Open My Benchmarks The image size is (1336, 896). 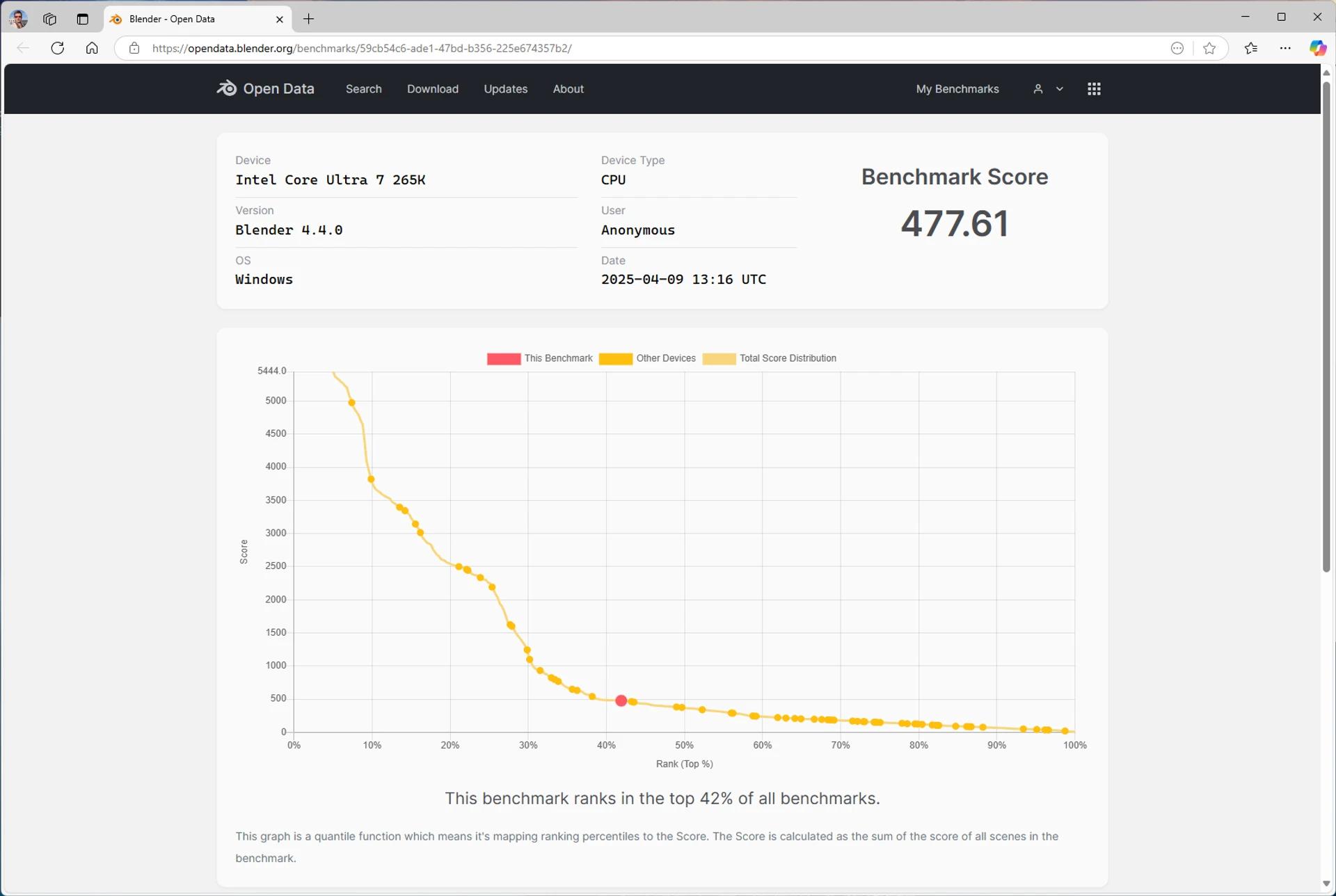(x=957, y=89)
